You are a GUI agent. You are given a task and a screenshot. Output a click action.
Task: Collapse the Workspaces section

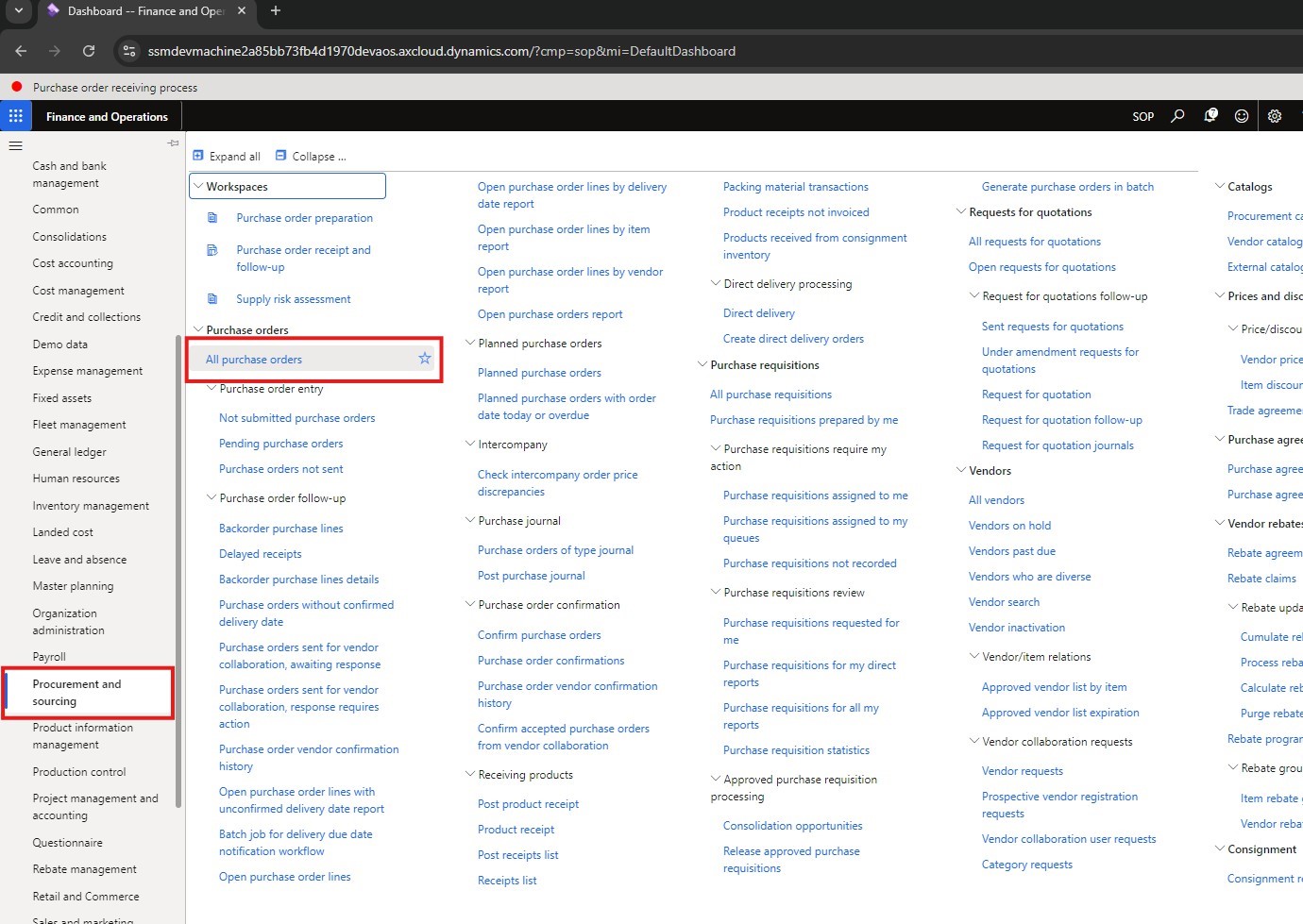[x=198, y=187]
